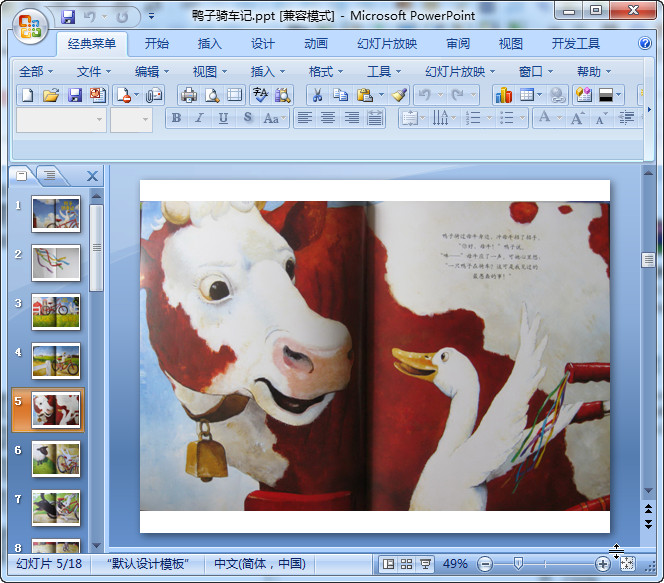Switch to the 设计 ribbon tab
Screen dimensions: 664x583
pyautogui.click(x=263, y=44)
